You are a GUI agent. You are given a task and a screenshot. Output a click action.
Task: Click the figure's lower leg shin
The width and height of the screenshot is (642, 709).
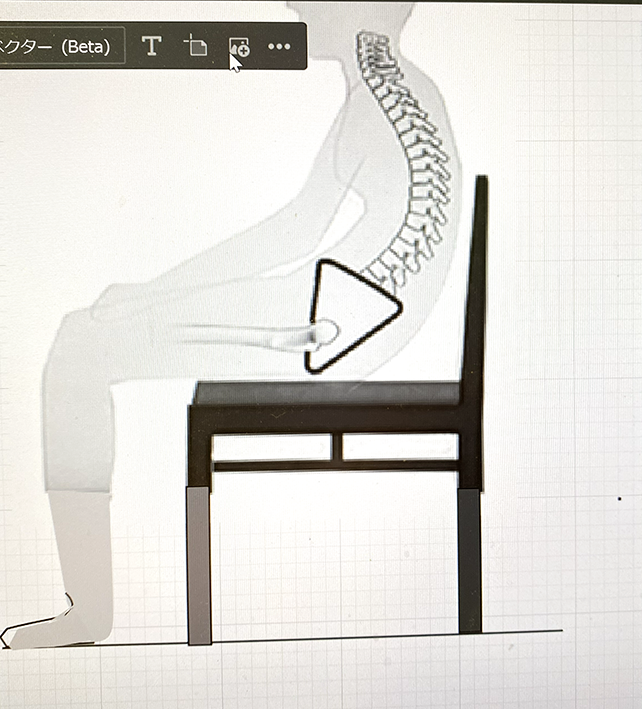pyautogui.click(x=80, y=540)
